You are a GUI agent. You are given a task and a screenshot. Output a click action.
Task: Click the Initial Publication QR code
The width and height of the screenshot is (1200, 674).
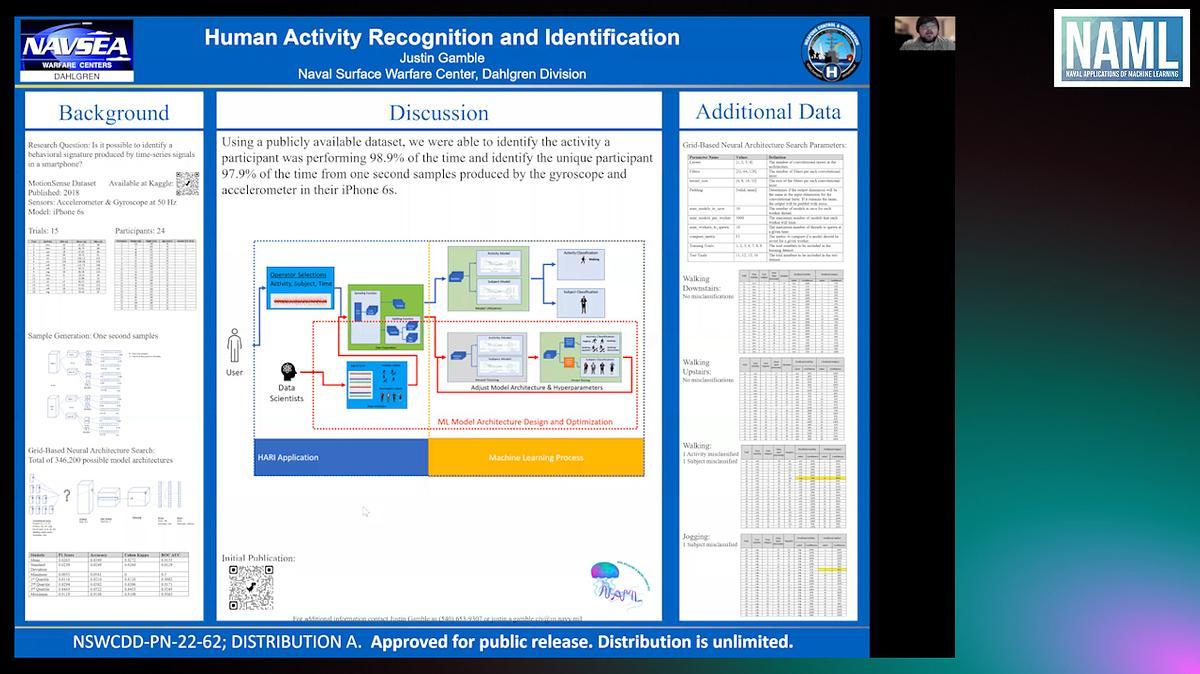(250, 587)
